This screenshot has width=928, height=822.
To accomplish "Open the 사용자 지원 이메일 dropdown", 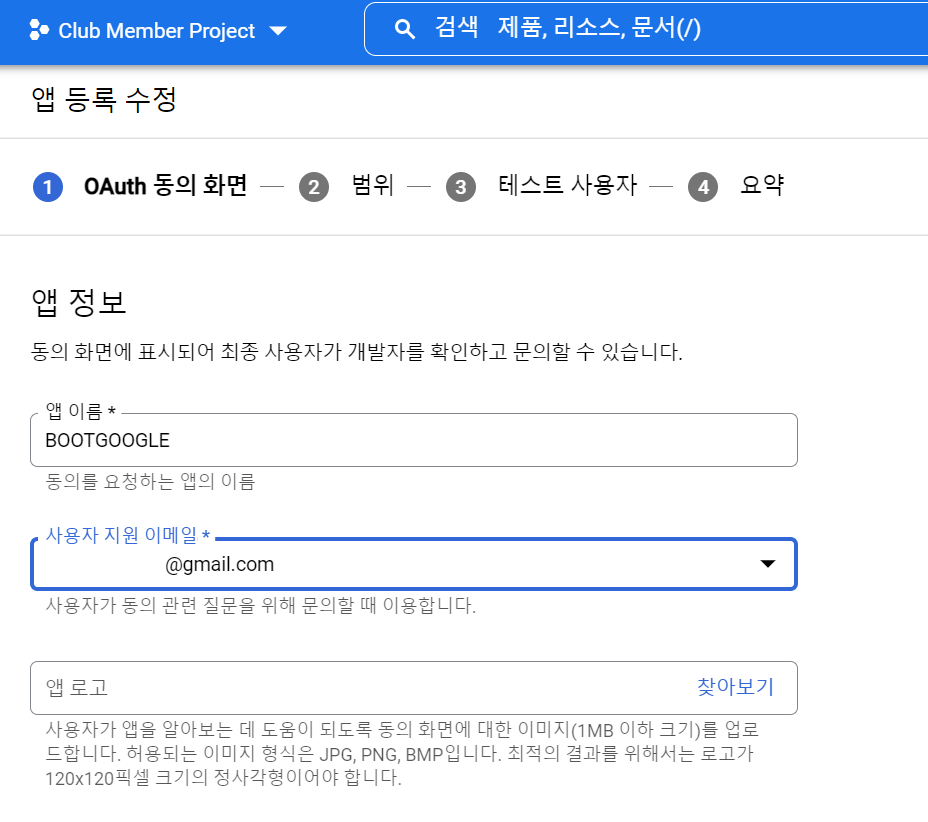I will (414, 564).
